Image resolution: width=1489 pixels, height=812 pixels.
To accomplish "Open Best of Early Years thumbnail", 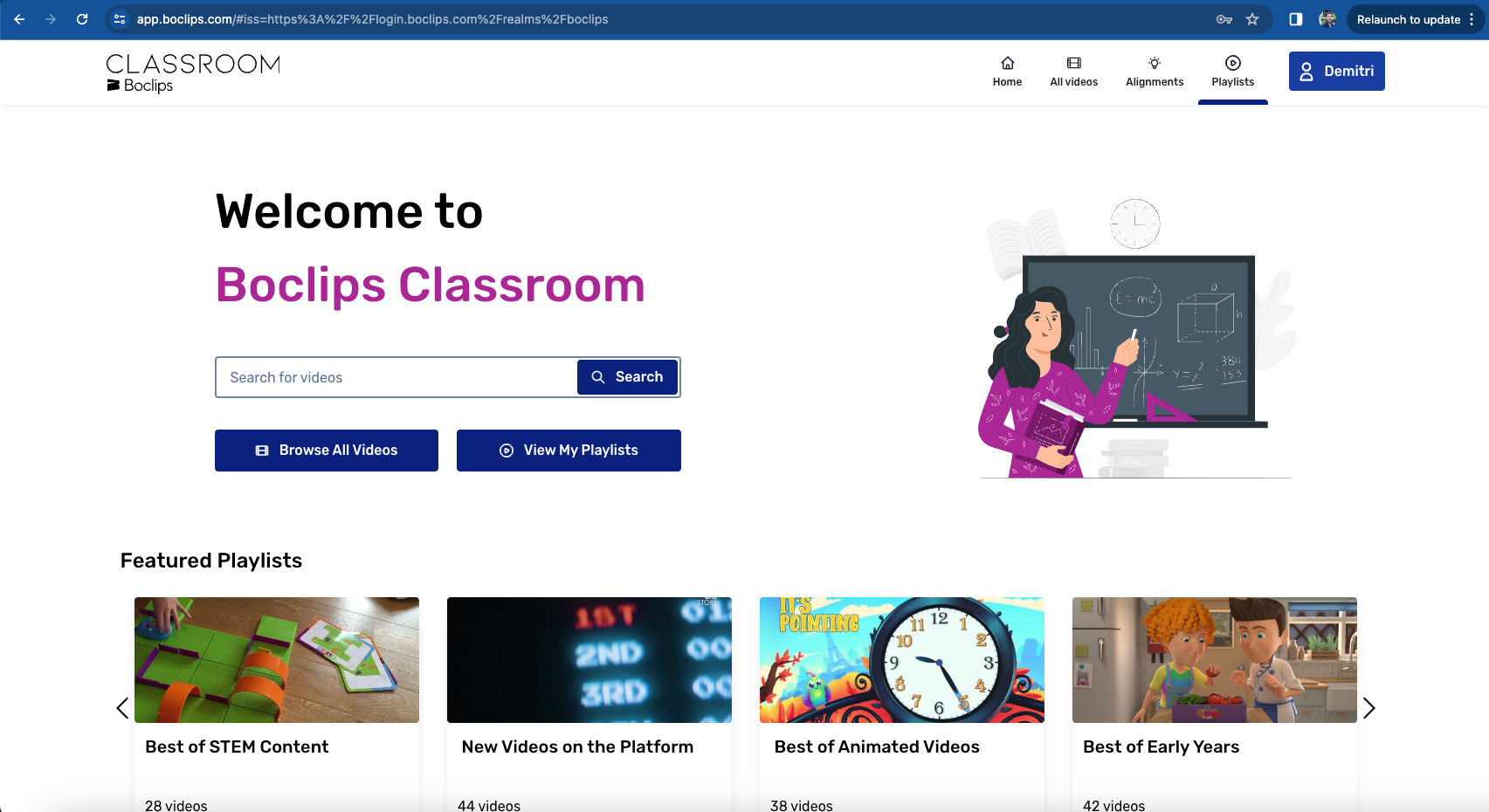I will click(1215, 660).
